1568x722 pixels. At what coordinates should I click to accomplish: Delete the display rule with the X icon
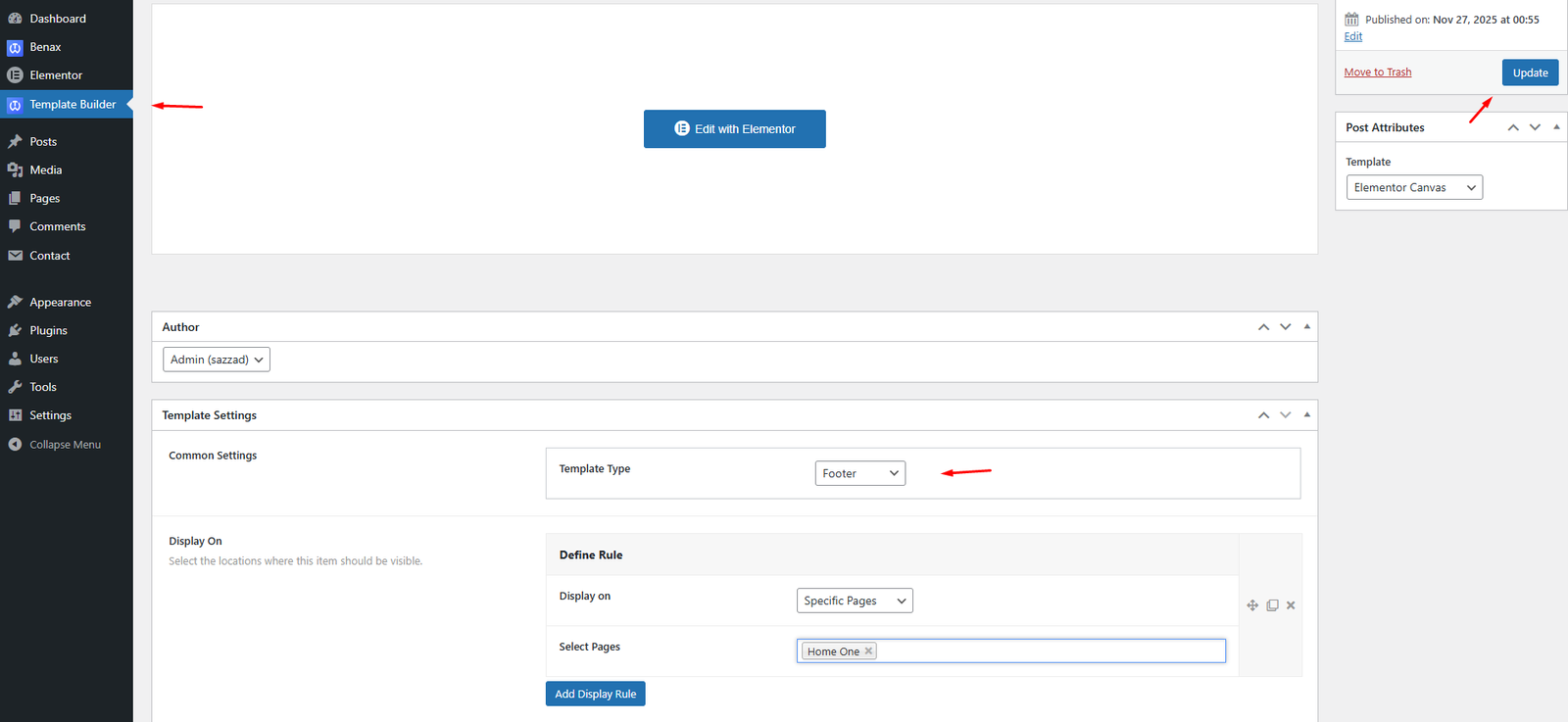(1291, 605)
